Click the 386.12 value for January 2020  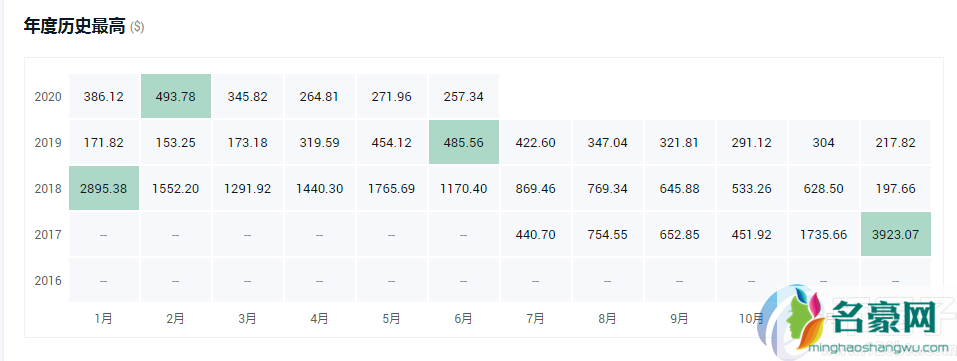coord(104,97)
